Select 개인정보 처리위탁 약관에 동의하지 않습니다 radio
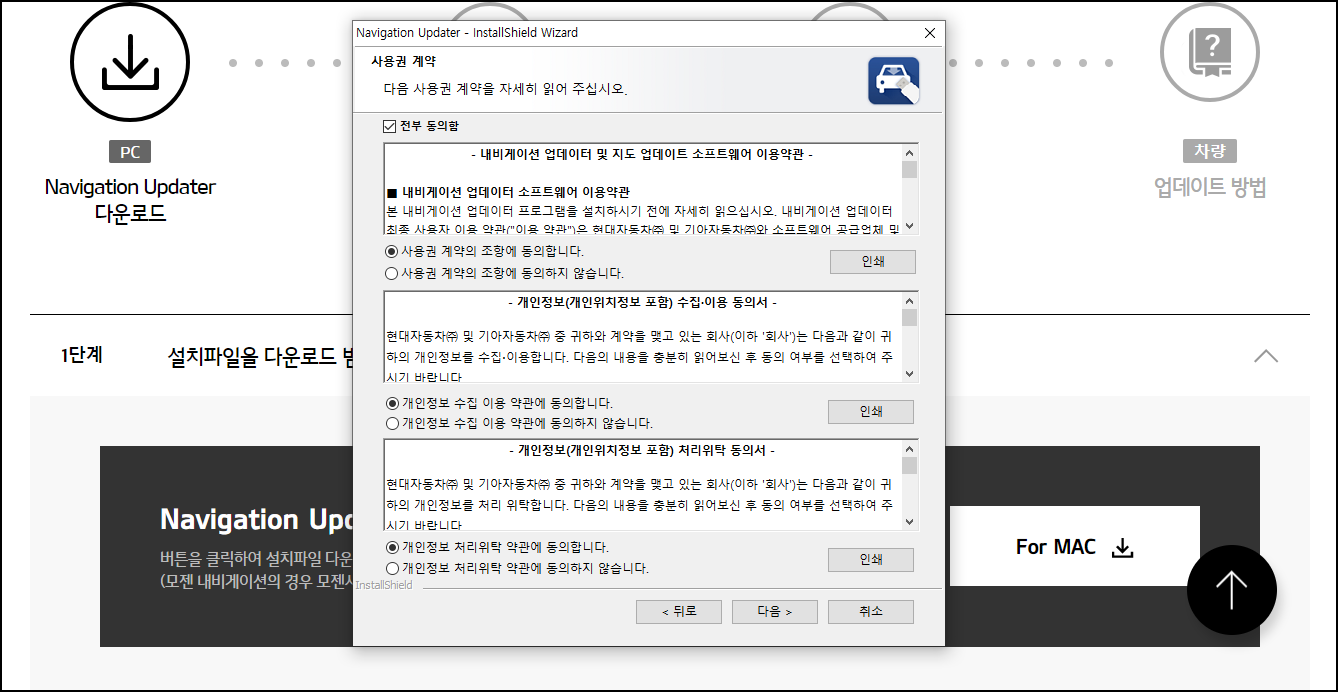The width and height of the screenshot is (1338, 692). click(392, 568)
